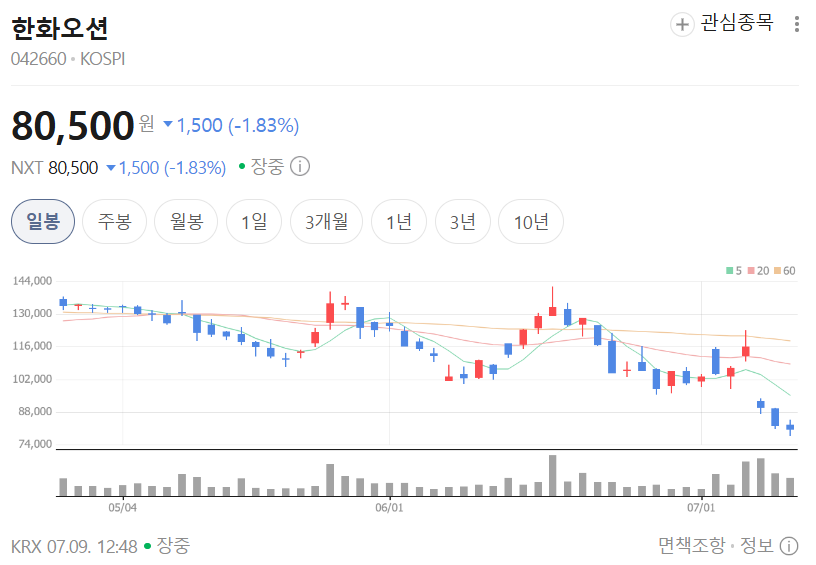Click the 144,000 price axis label
The width and height of the screenshot is (816, 565).
point(32,281)
